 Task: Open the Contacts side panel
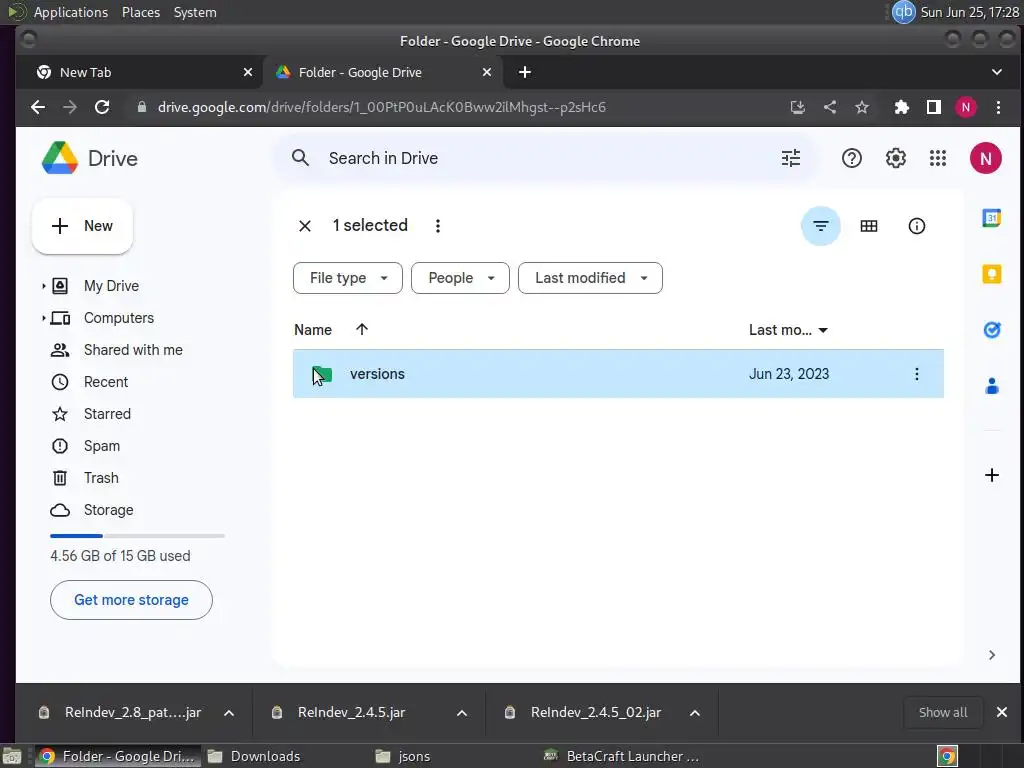(x=991, y=386)
